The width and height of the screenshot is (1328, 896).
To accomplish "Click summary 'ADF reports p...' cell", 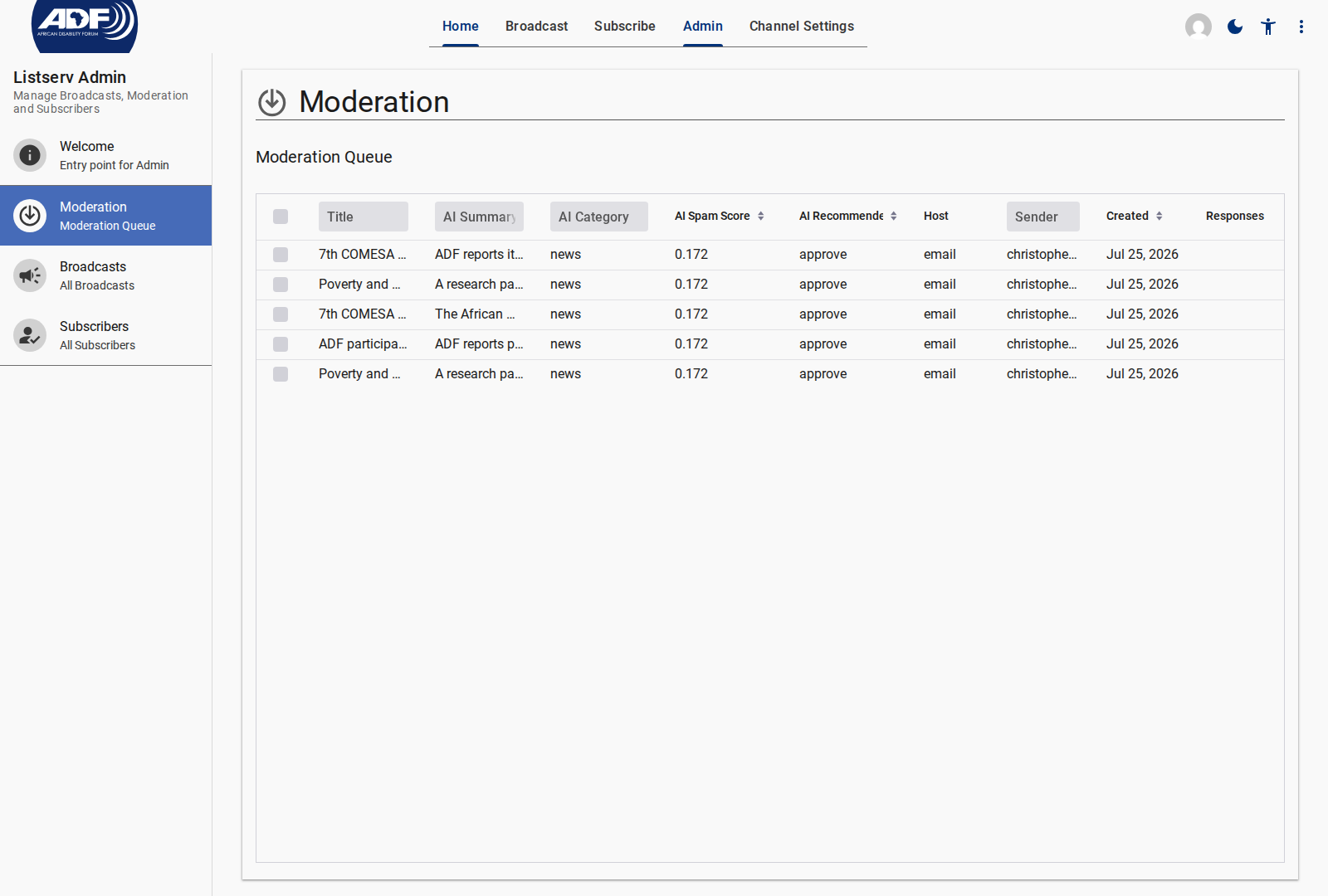I will pos(479,343).
